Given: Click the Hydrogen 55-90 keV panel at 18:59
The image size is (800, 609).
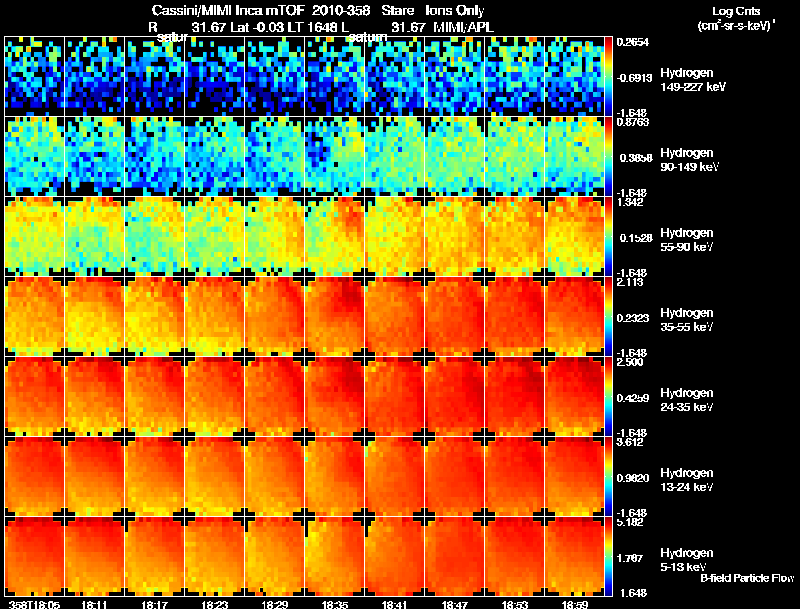Looking at the screenshot, I should pos(575,236).
